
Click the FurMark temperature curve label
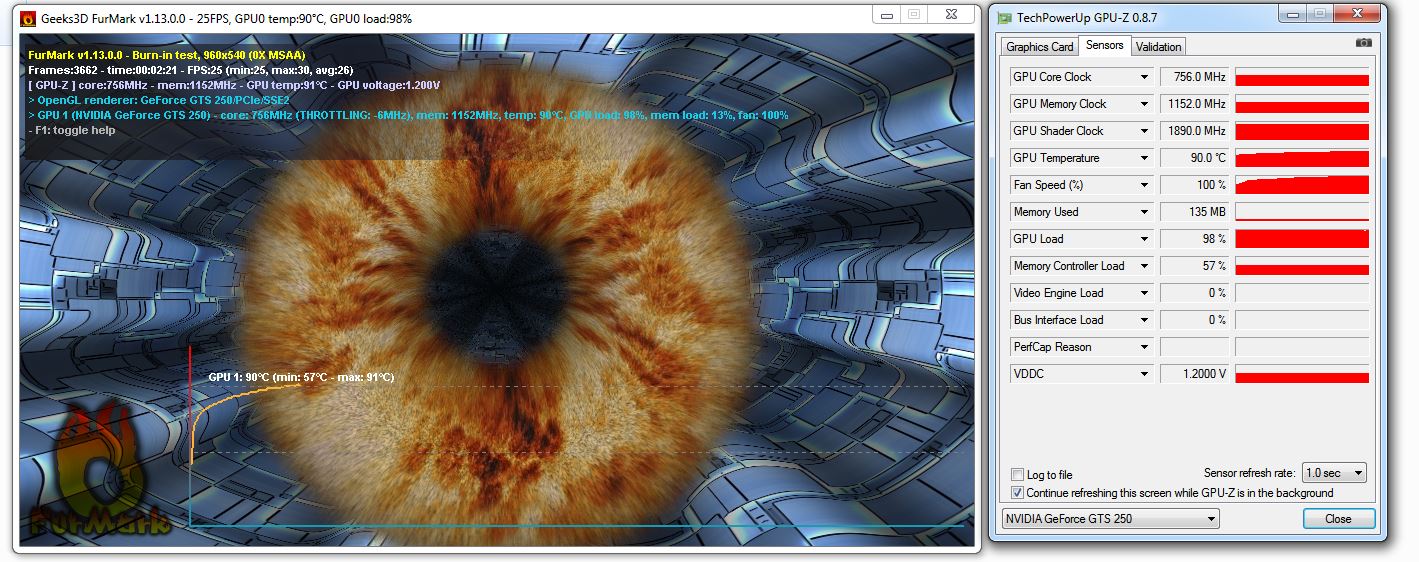click(x=301, y=377)
